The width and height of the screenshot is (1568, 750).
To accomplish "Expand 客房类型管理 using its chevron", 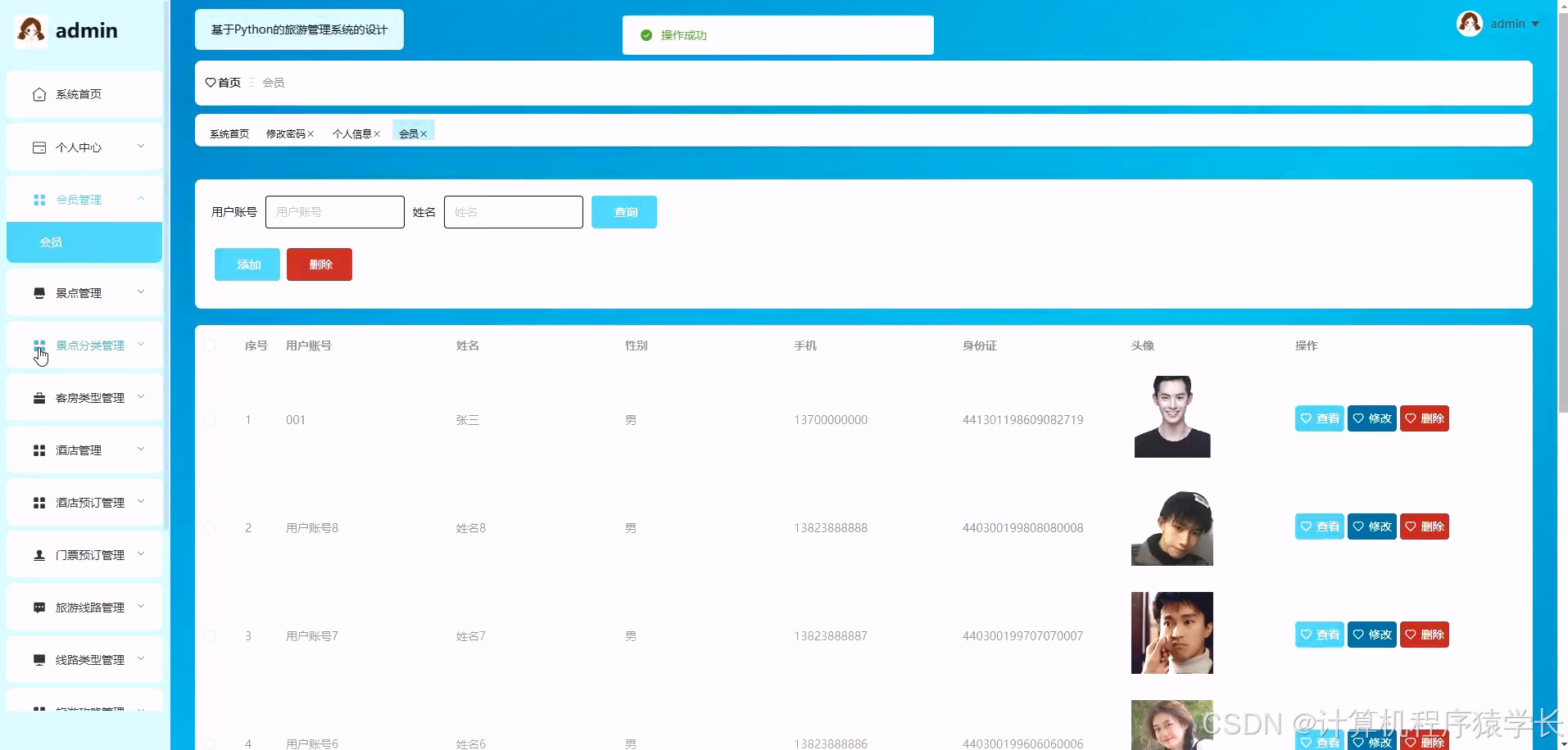I will tap(141, 397).
